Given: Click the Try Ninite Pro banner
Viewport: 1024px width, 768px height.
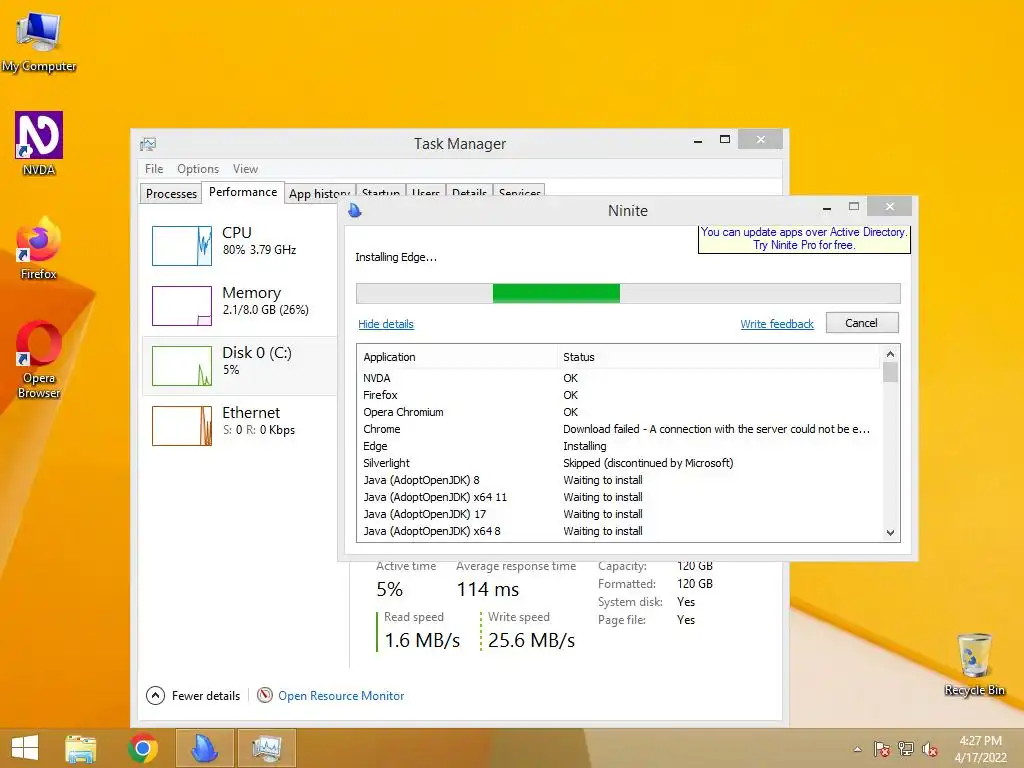Looking at the screenshot, I should coord(804,238).
